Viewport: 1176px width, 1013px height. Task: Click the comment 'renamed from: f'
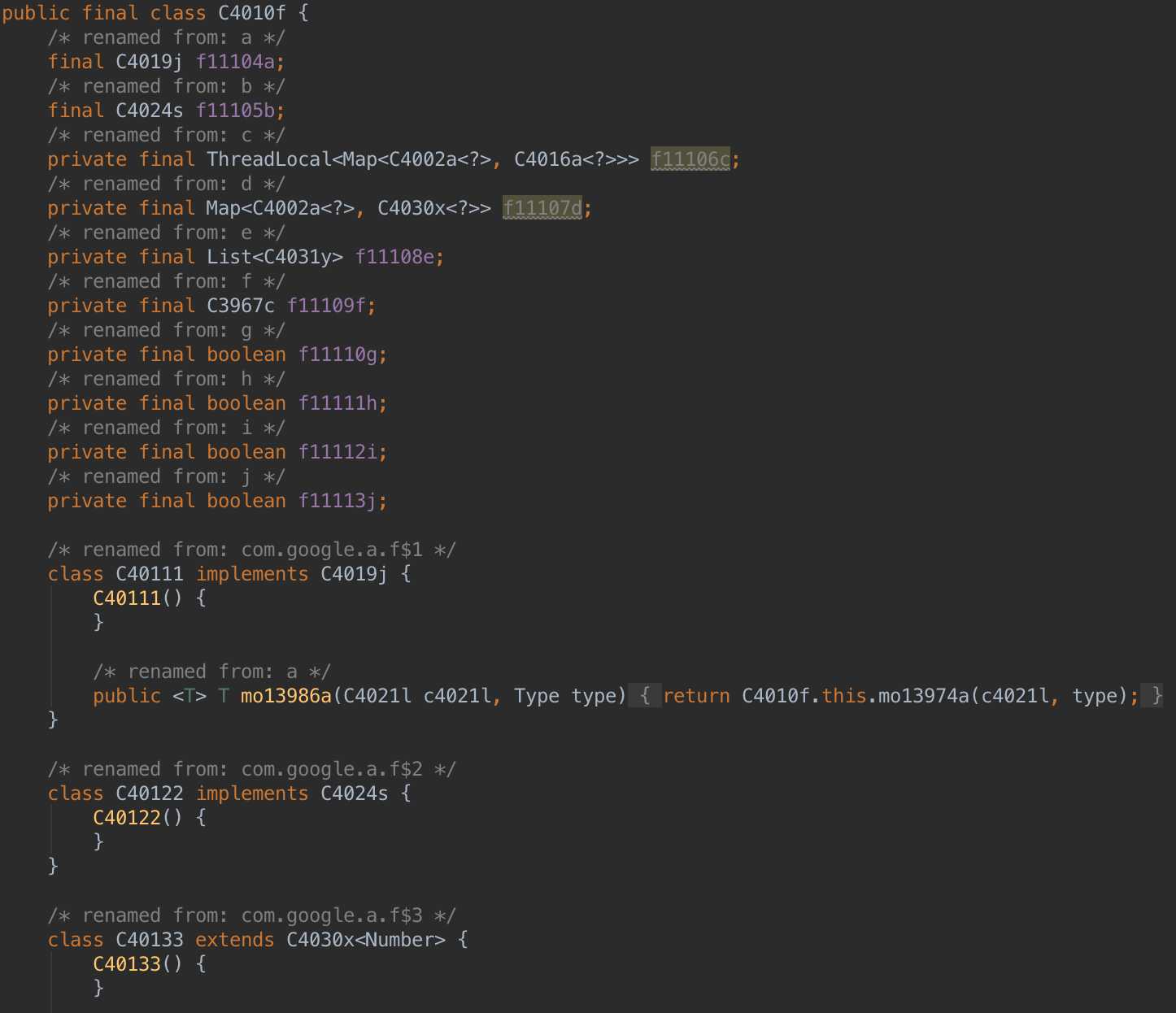[167, 281]
